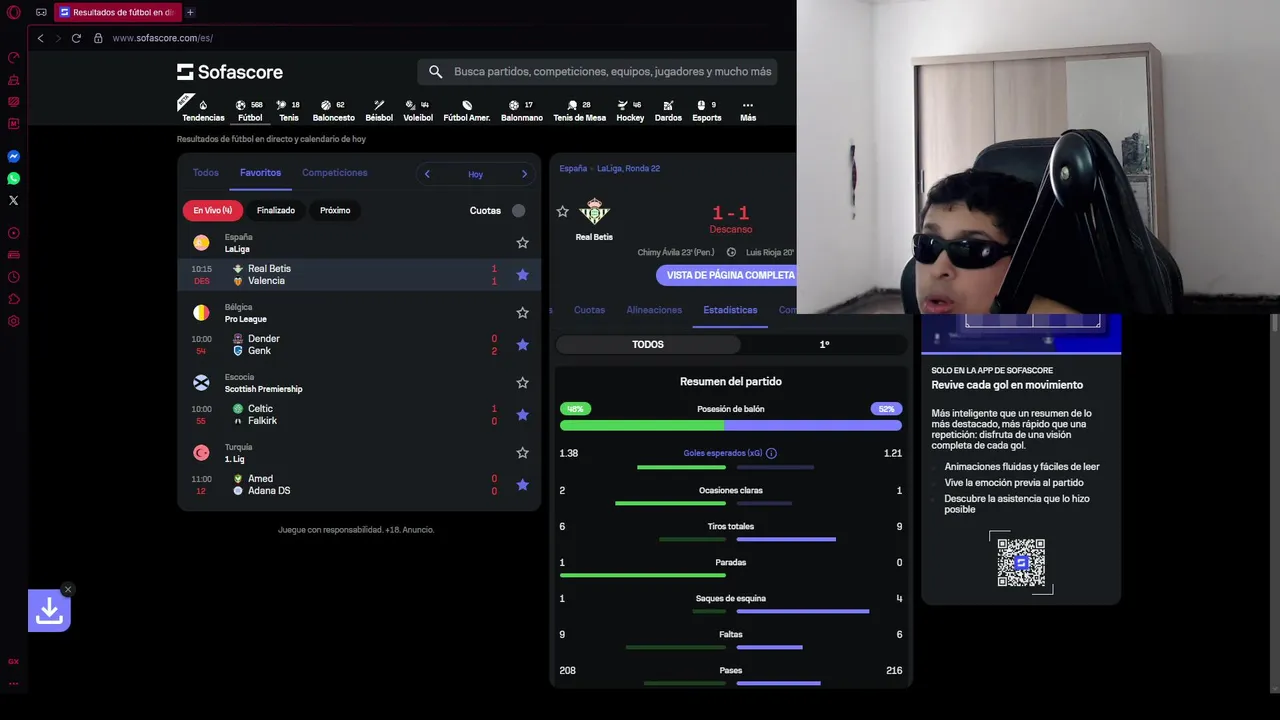Select Hockey sport category
Viewport: 1280px width, 720px height.
point(630,110)
